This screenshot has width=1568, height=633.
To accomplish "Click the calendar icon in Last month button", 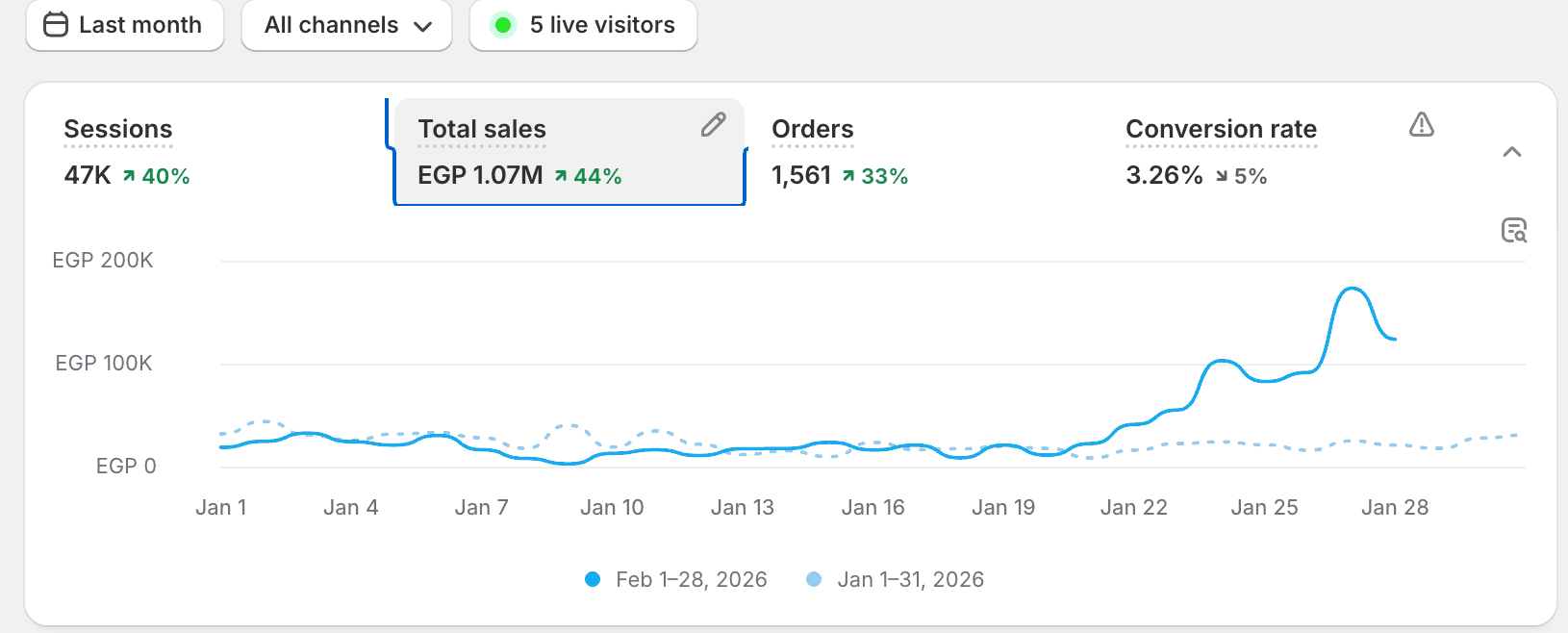I will pyautogui.click(x=56, y=24).
